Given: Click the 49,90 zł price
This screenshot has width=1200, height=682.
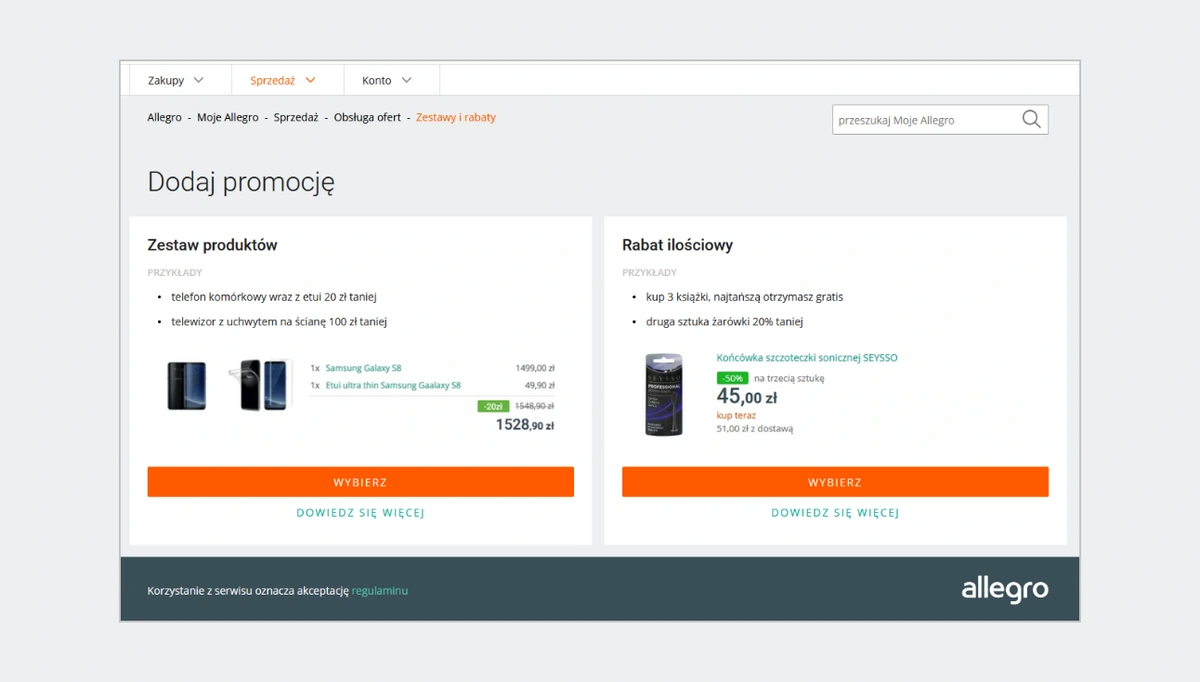Looking at the screenshot, I should 539,385.
